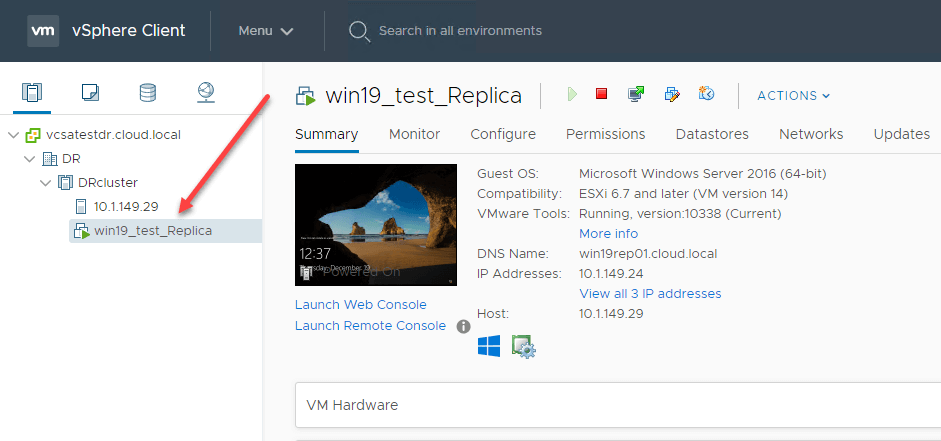The width and height of the screenshot is (941, 441).
Task: Open the Monitor tab
Action: click(x=414, y=134)
